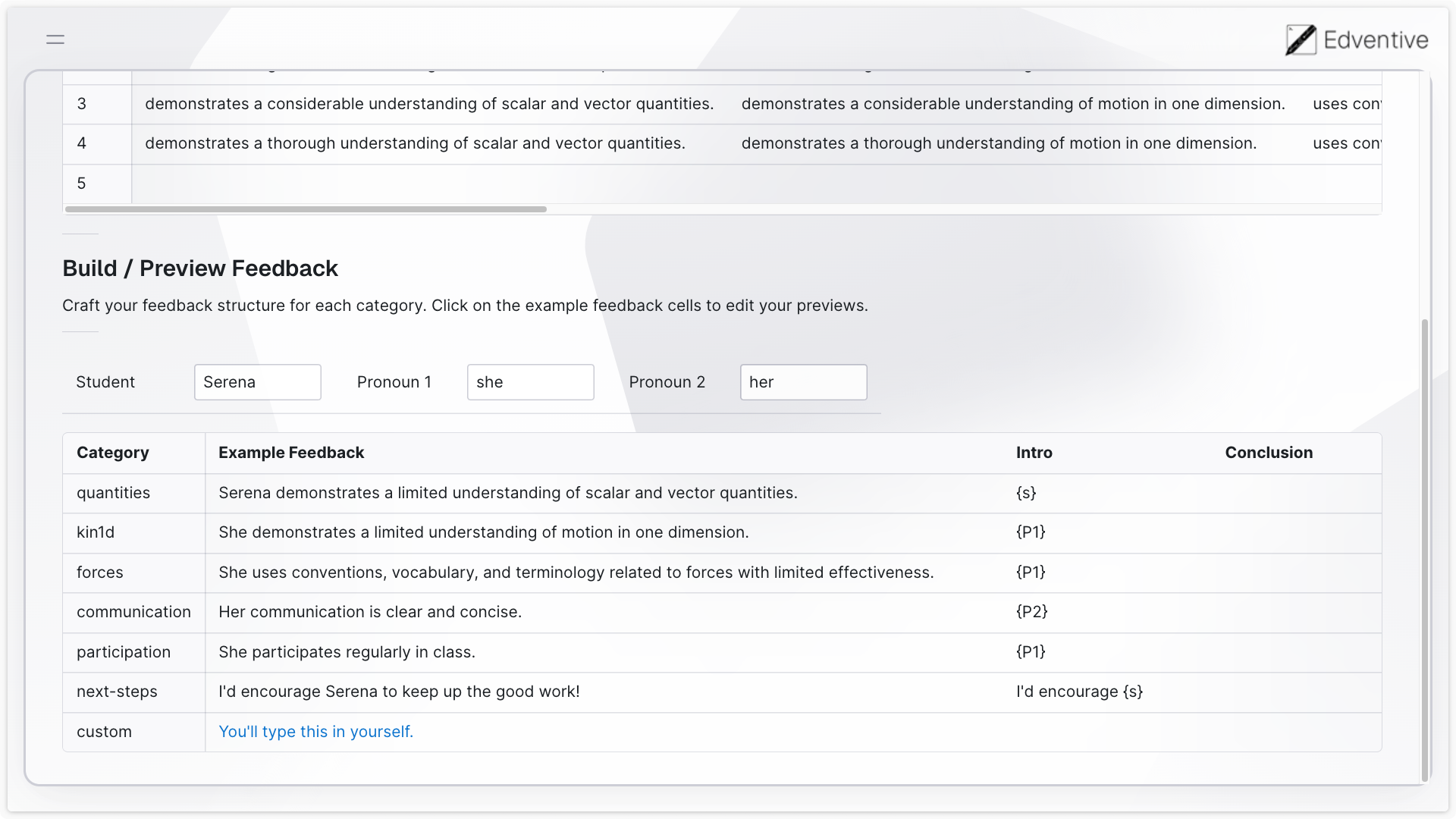Edit the quantities example feedback cell
Screen dimensions: 1456x819
coord(604,493)
